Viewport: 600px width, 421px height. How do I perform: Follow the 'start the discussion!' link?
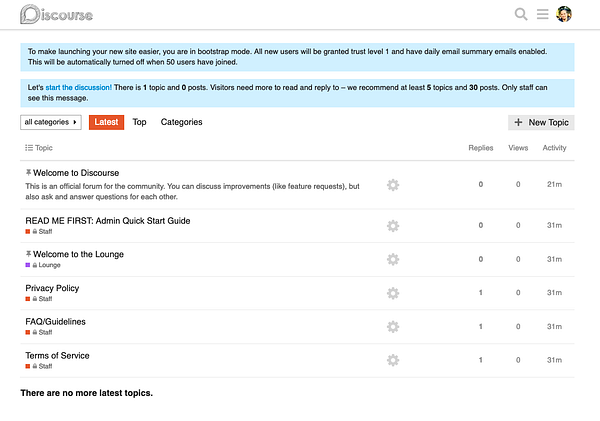pyautogui.click(x=79, y=88)
